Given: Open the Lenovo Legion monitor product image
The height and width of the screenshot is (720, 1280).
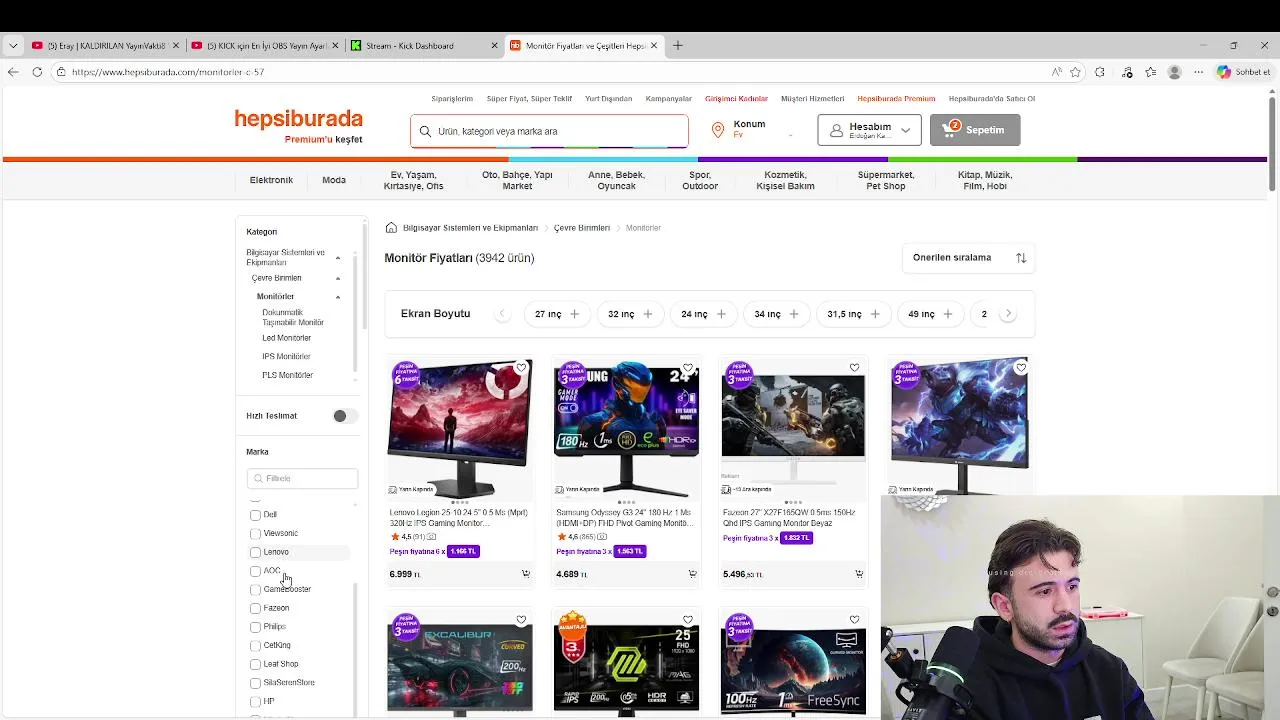Looking at the screenshot, I should (x=460, y=427).
